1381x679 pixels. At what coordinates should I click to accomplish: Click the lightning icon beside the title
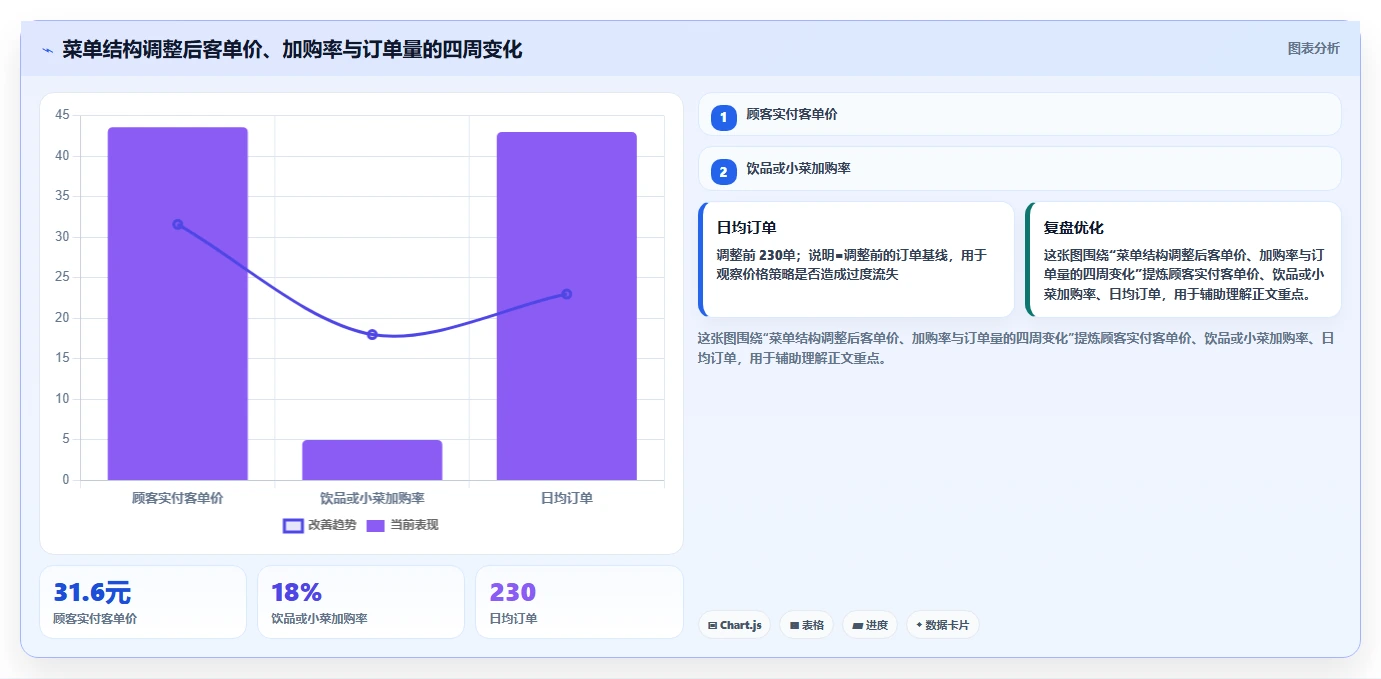pyautogui.click(x=47, y=50)
